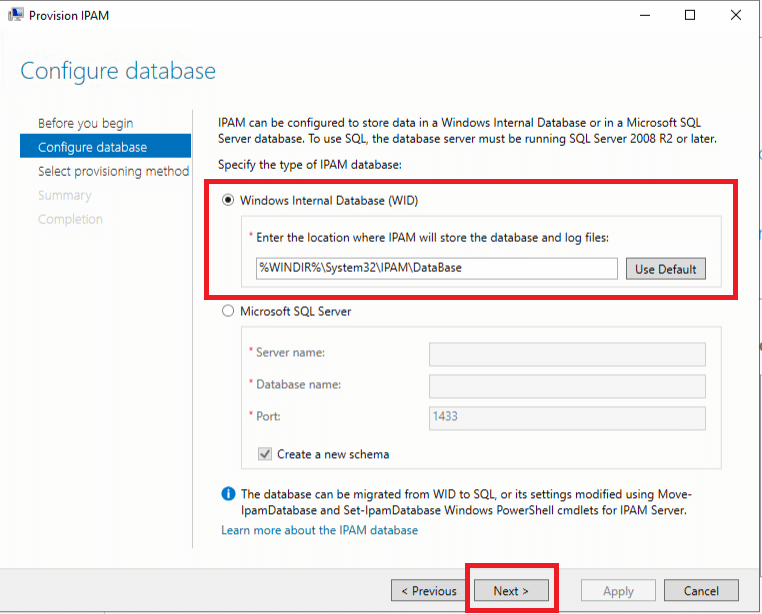Click the Use Default button

[665, 269]
